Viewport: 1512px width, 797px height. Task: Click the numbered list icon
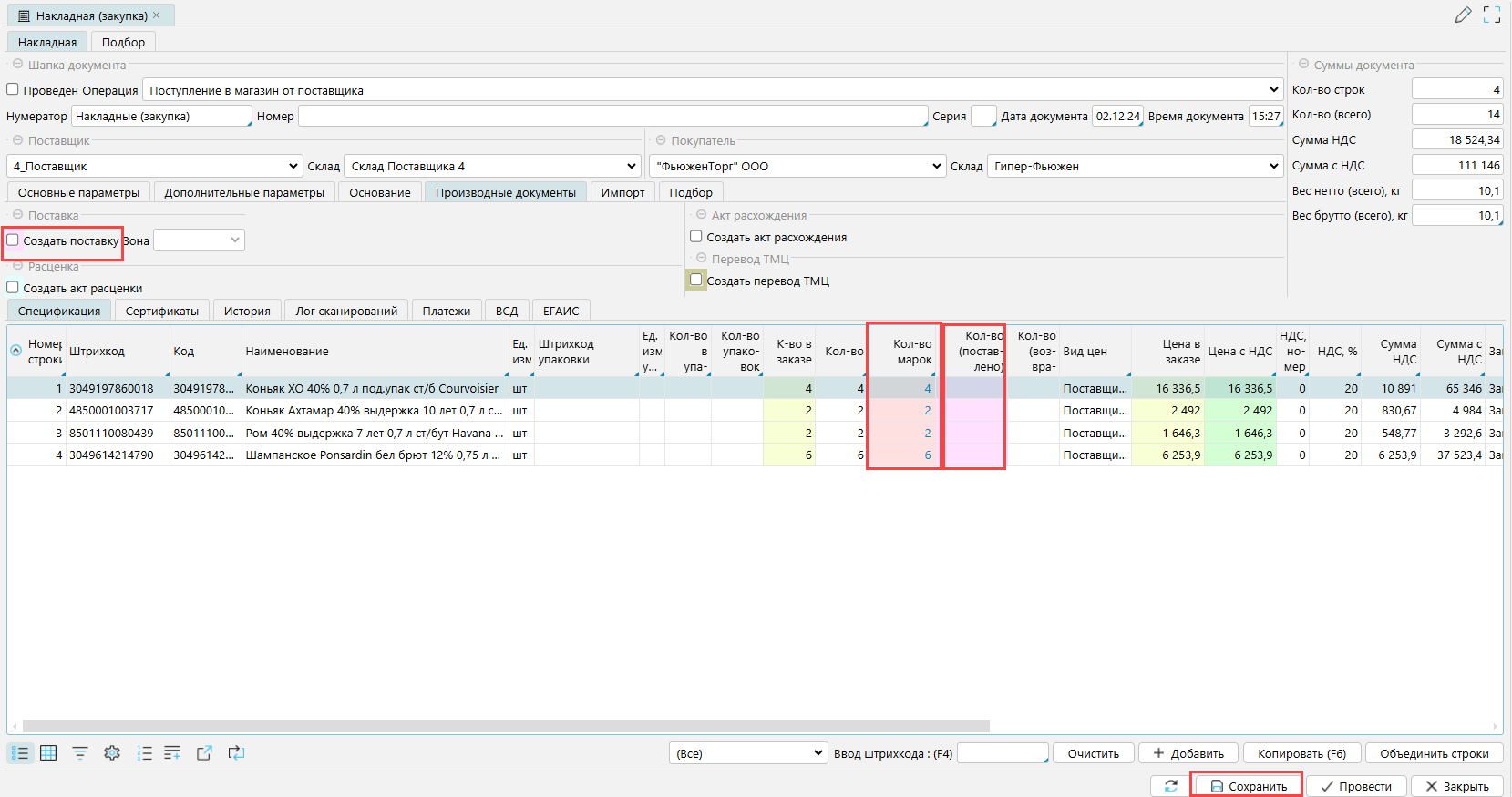pyautogui.click(x=144, y=753)
